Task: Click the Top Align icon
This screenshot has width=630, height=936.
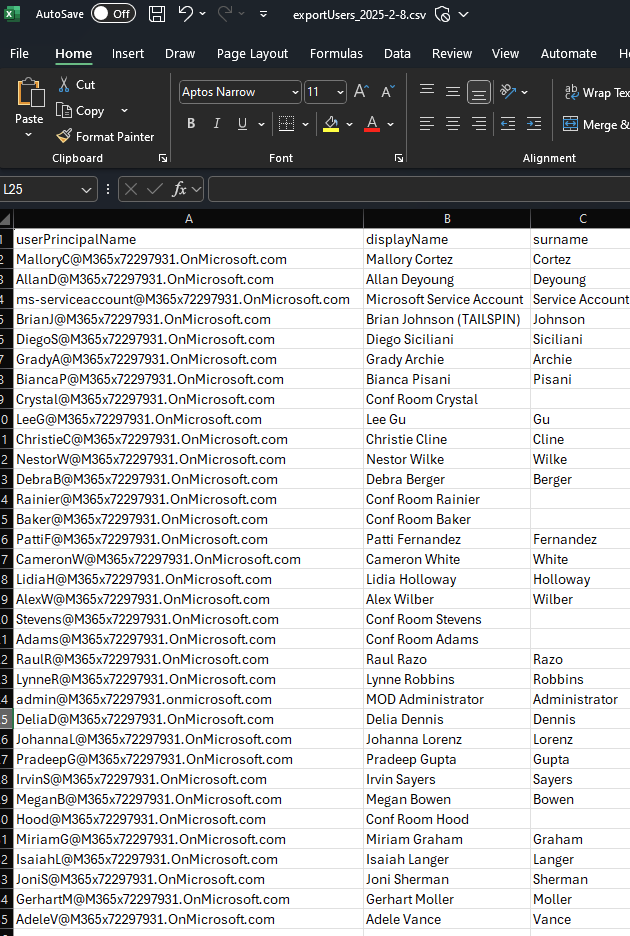Action: pos(427,91)
